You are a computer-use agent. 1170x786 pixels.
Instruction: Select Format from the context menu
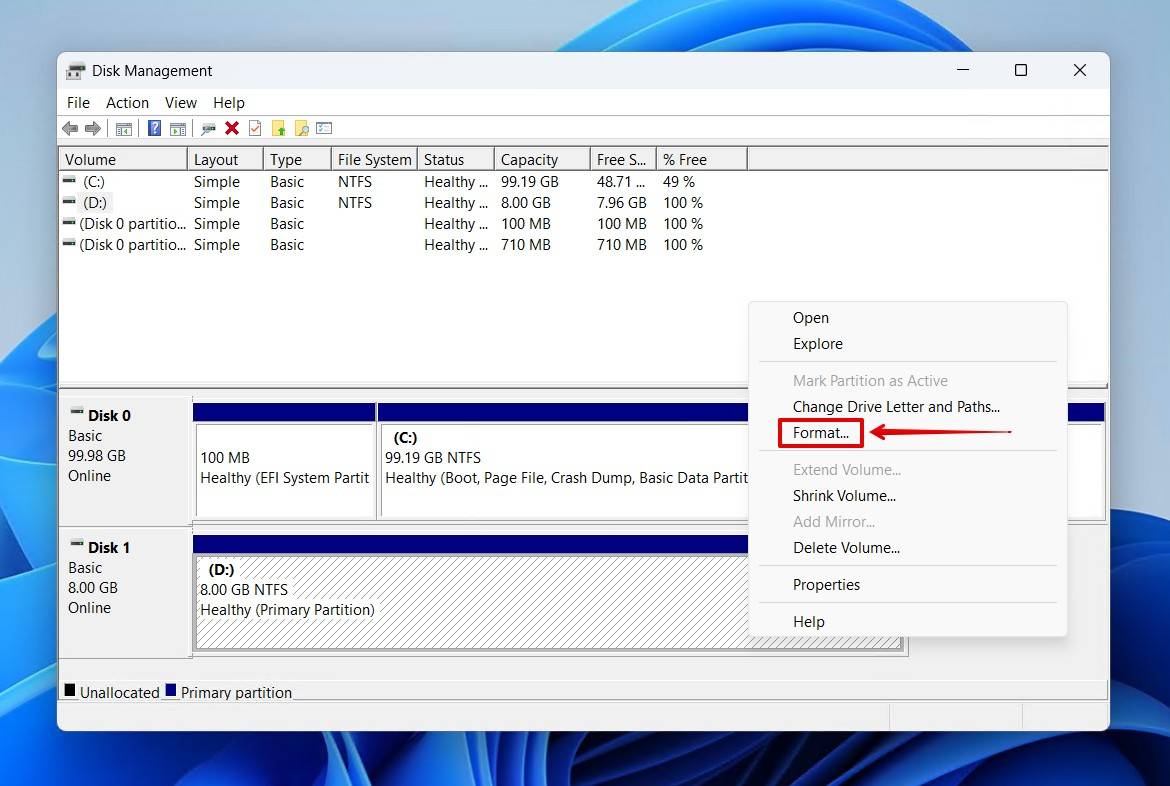click(820, 433)
